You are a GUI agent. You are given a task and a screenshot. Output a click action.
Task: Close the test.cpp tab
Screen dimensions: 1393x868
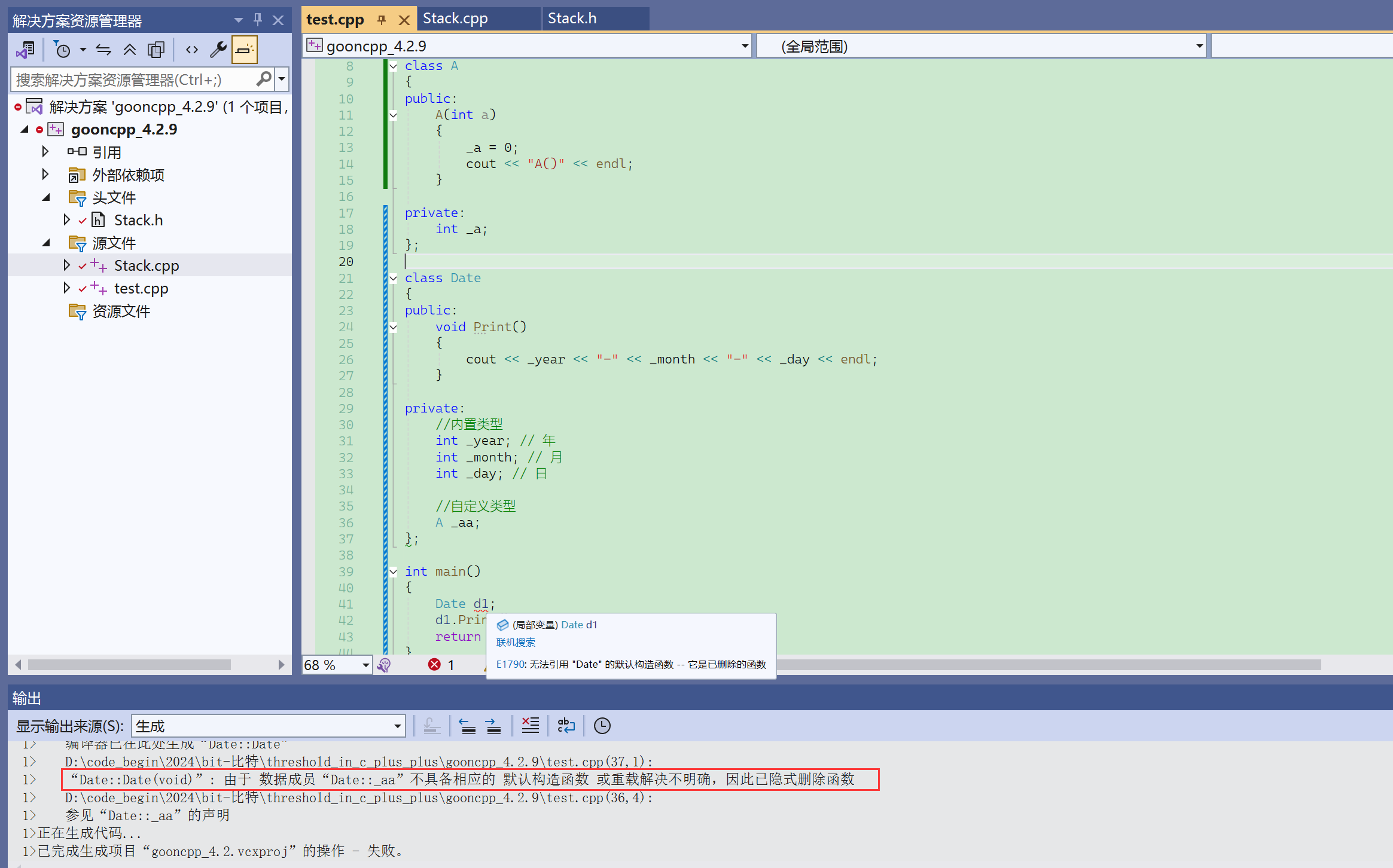404,20
